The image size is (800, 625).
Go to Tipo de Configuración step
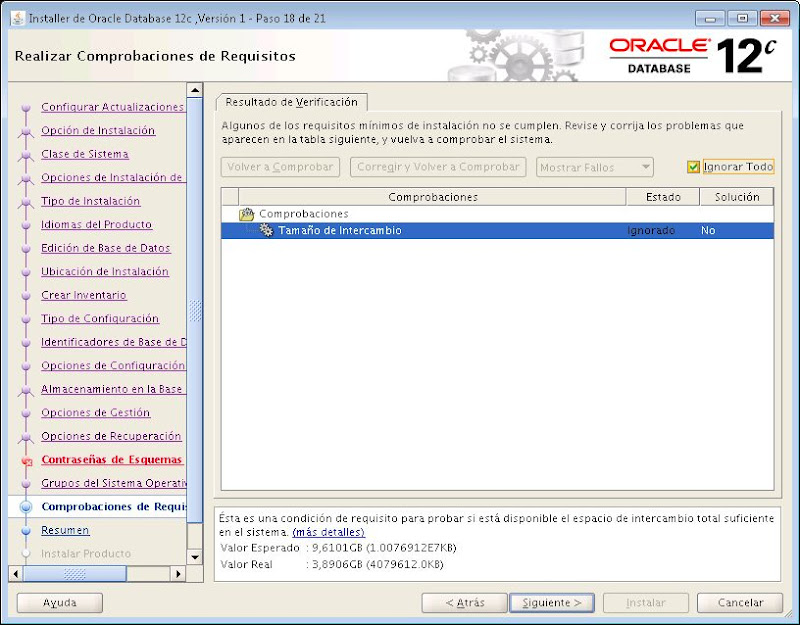click(100, 318)
